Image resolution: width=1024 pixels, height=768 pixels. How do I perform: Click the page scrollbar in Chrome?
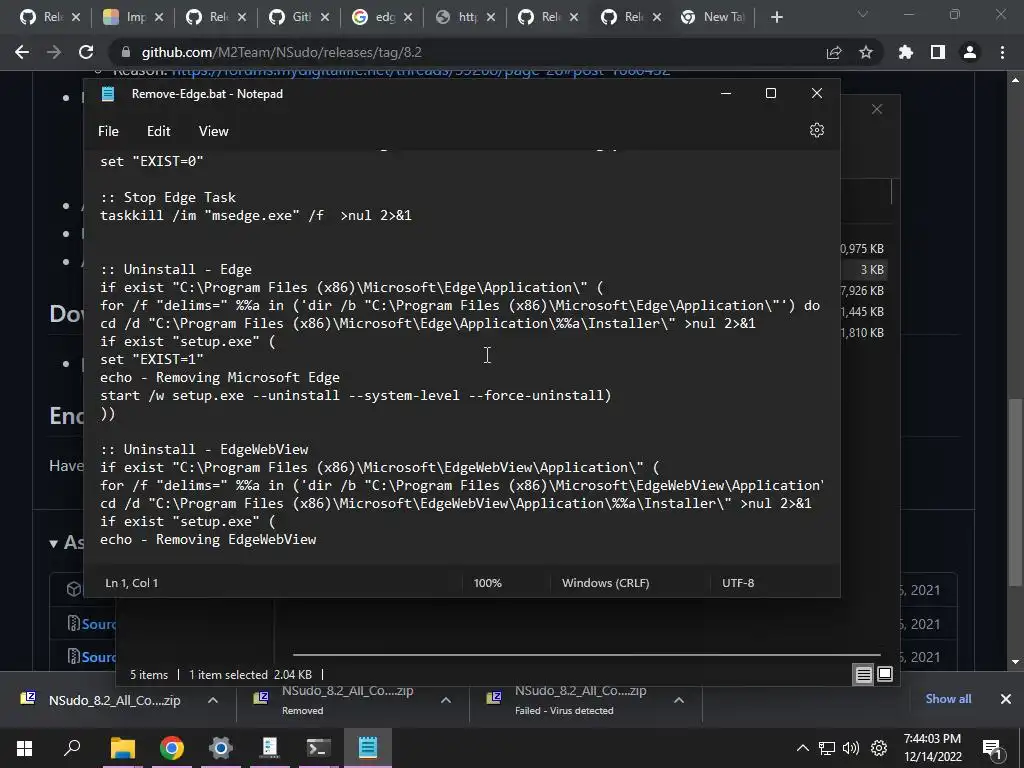point(1014,490)
